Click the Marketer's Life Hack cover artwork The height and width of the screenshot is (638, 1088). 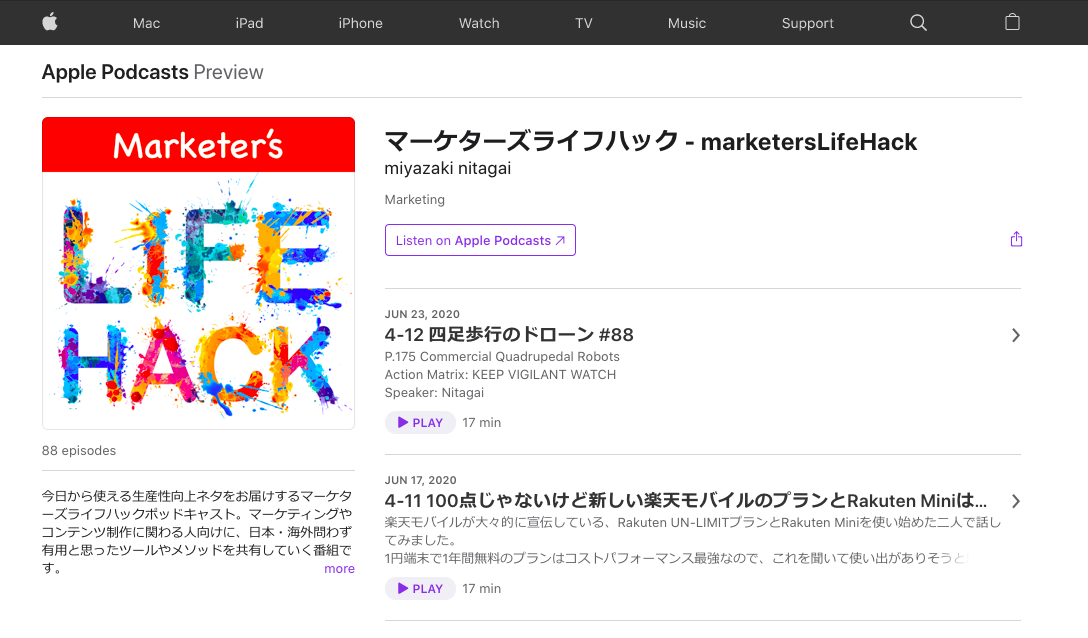(198, 273)
